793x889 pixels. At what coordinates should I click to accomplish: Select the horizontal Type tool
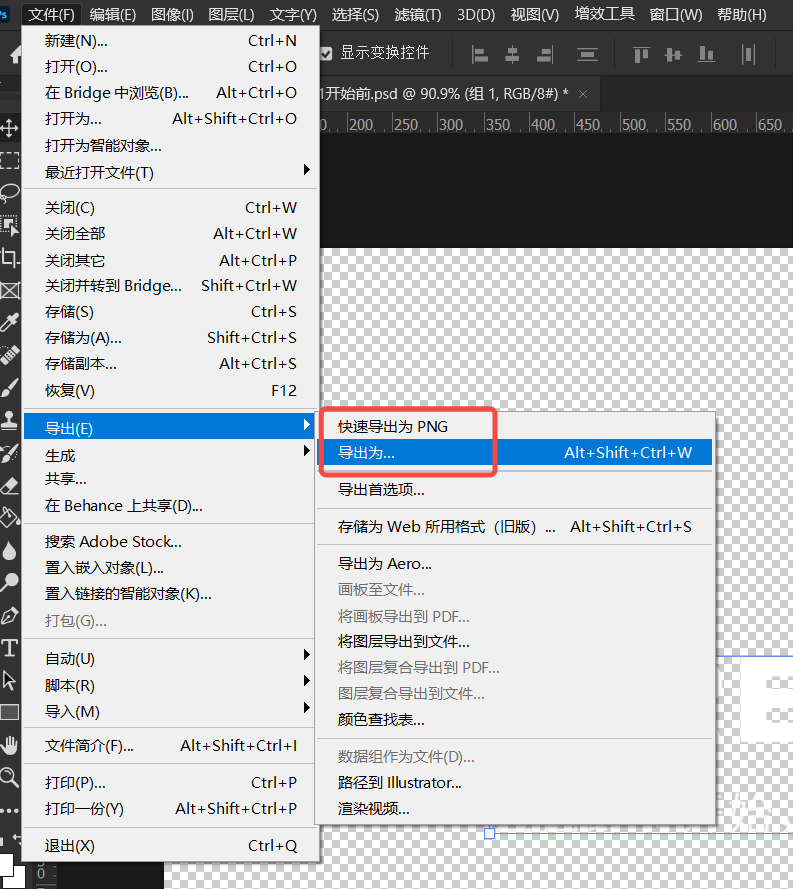[10, 648]
